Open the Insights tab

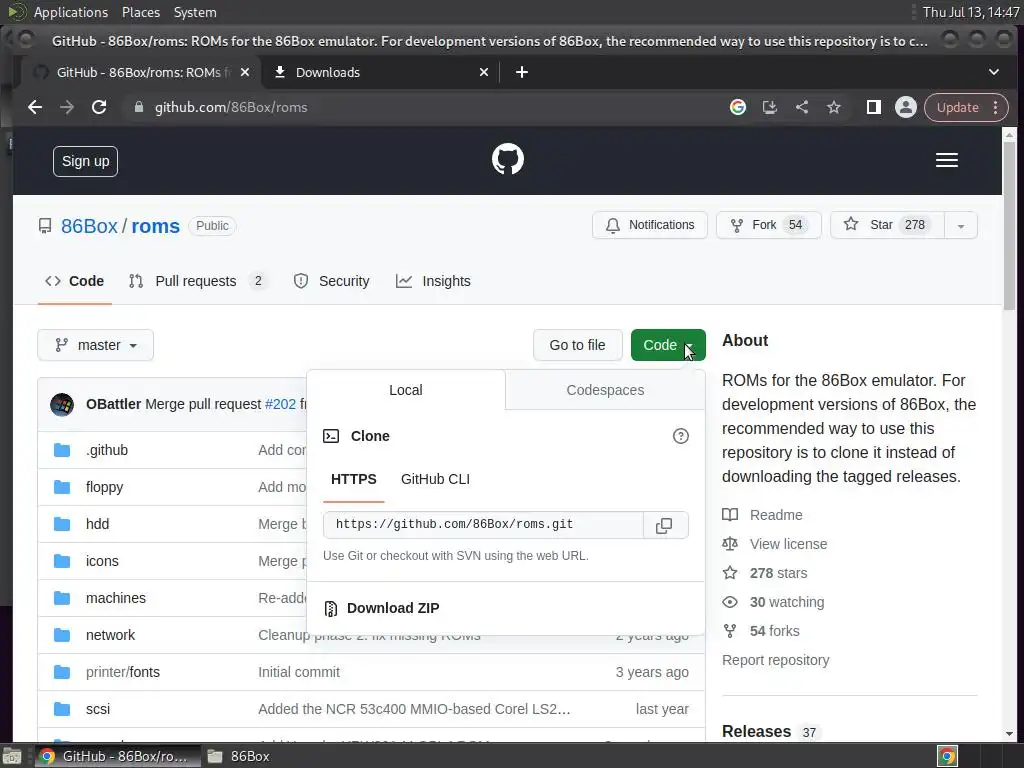pyautogui.click(x=433, y=281)
